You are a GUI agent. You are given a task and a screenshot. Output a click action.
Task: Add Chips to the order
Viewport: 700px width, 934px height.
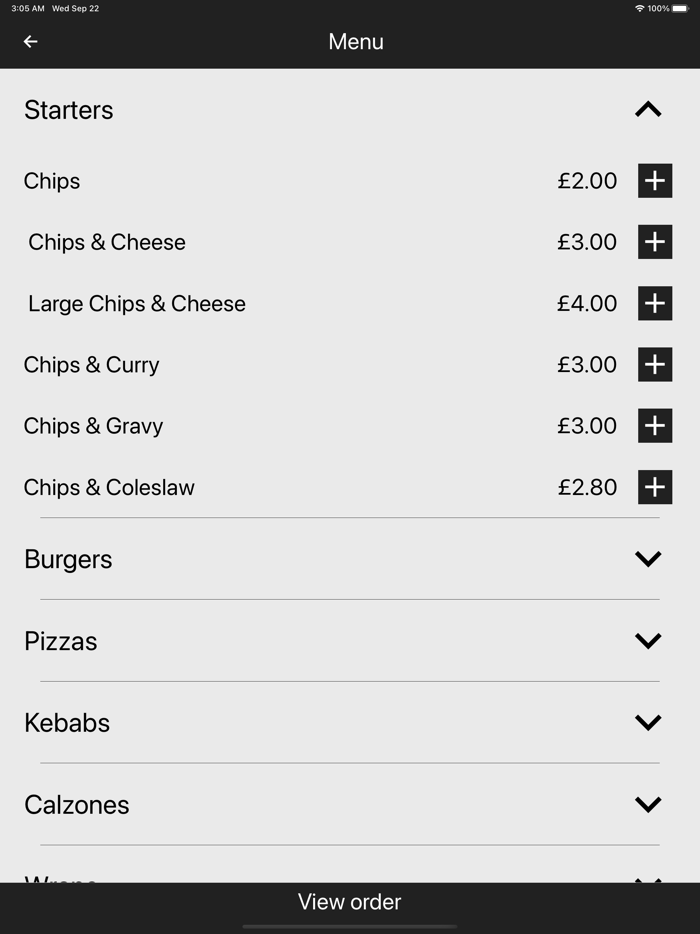[655, 181]
